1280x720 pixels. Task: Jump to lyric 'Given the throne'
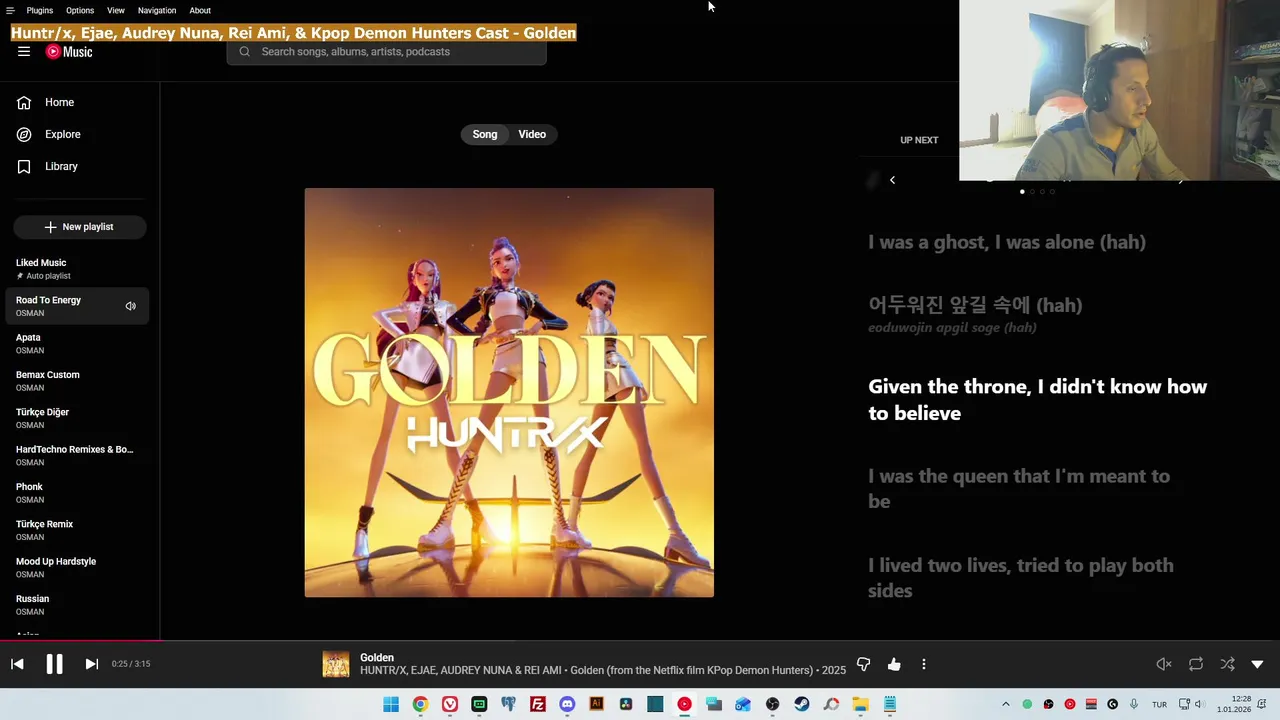click(x=1038, y=399)
